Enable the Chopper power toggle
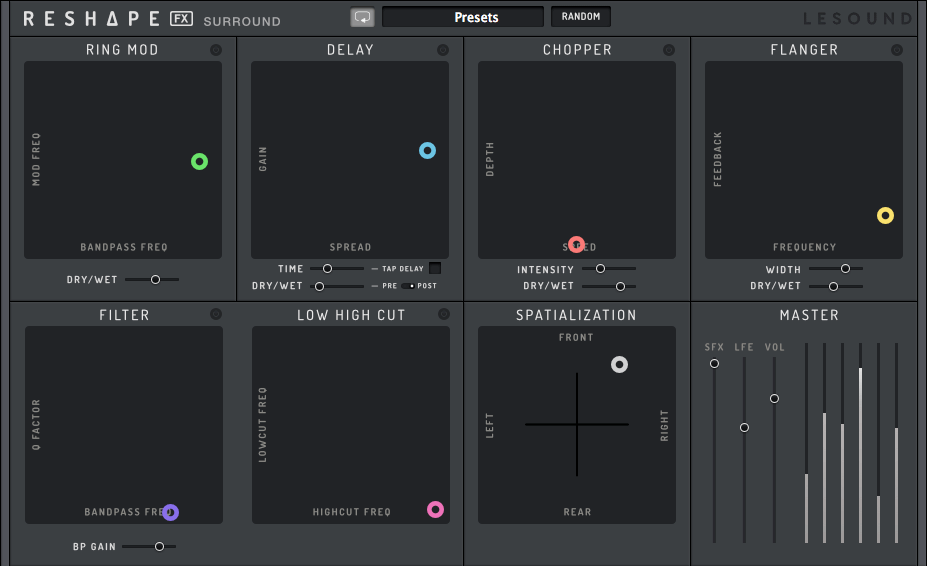The width and height of the screenshot is (927, 566). 670,50
